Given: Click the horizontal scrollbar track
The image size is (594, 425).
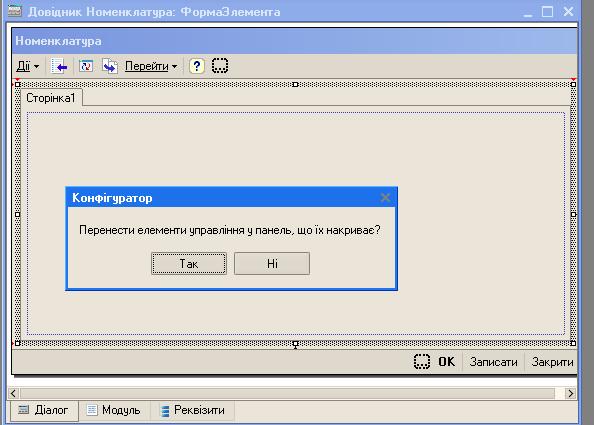Looking at the screenshot, I should pyautogui.click(x=288, y=393).
